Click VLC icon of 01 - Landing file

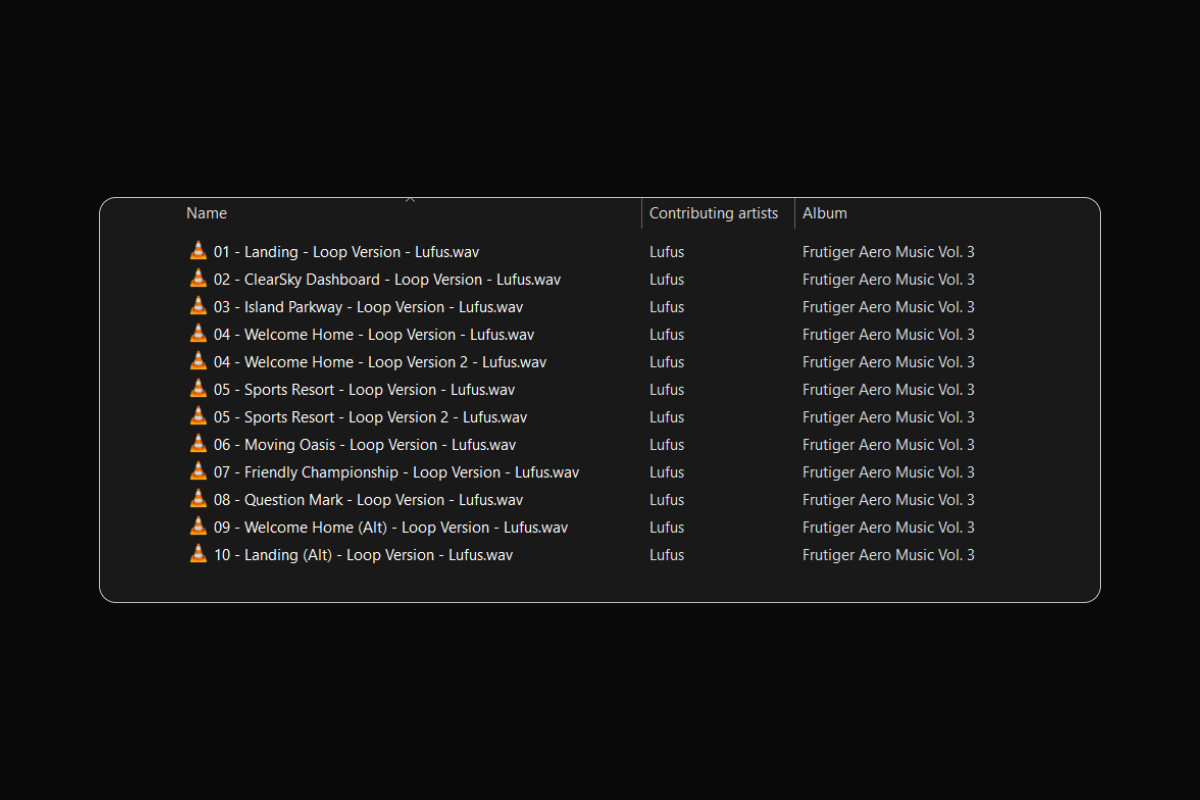coord(198,251)
